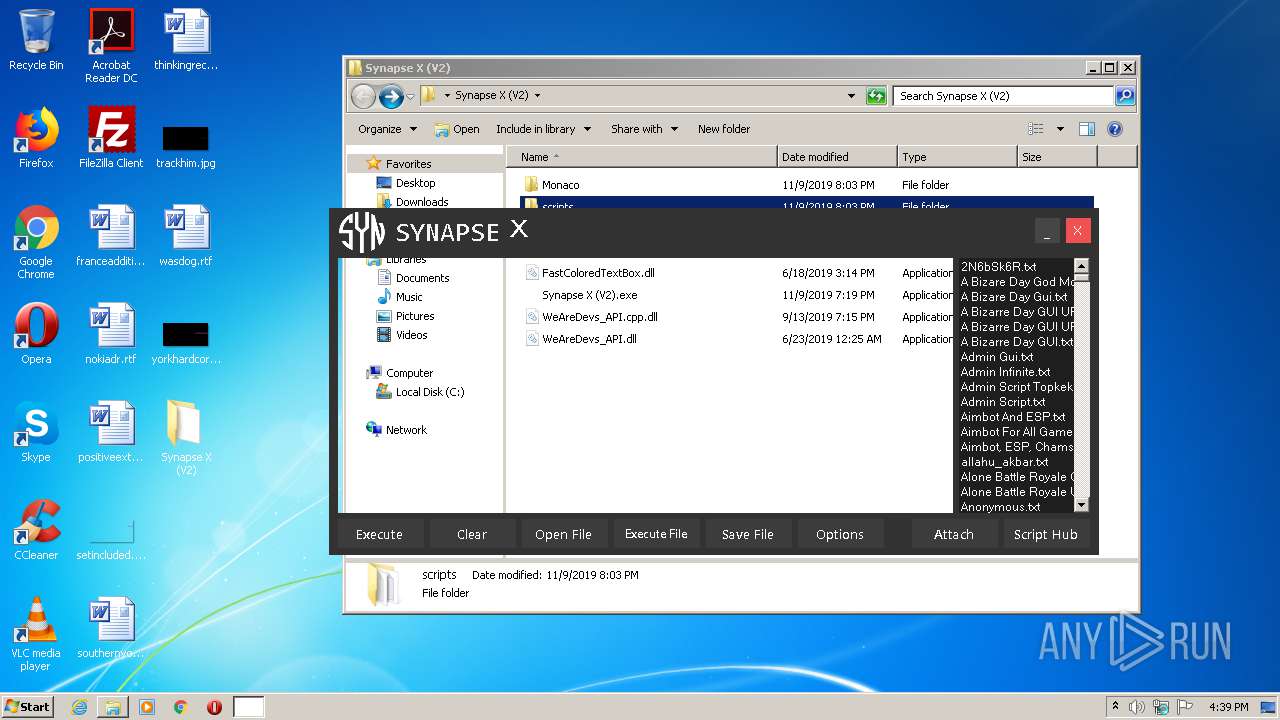Screen dimensions: 1280x720
Task: Click Save File in Synapse X
Action: [x=748, y=534]
